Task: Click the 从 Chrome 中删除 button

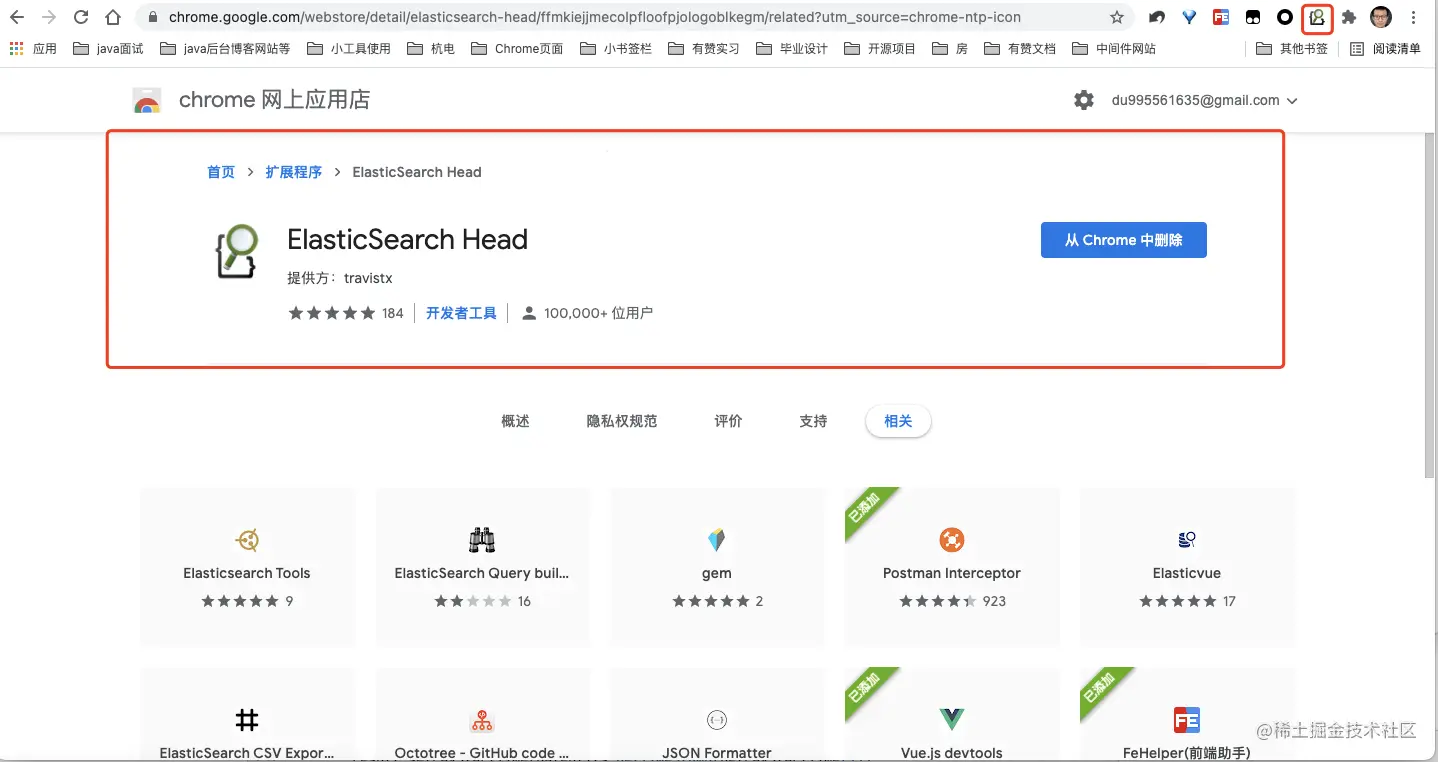Action: click(x=1124, y=240)
